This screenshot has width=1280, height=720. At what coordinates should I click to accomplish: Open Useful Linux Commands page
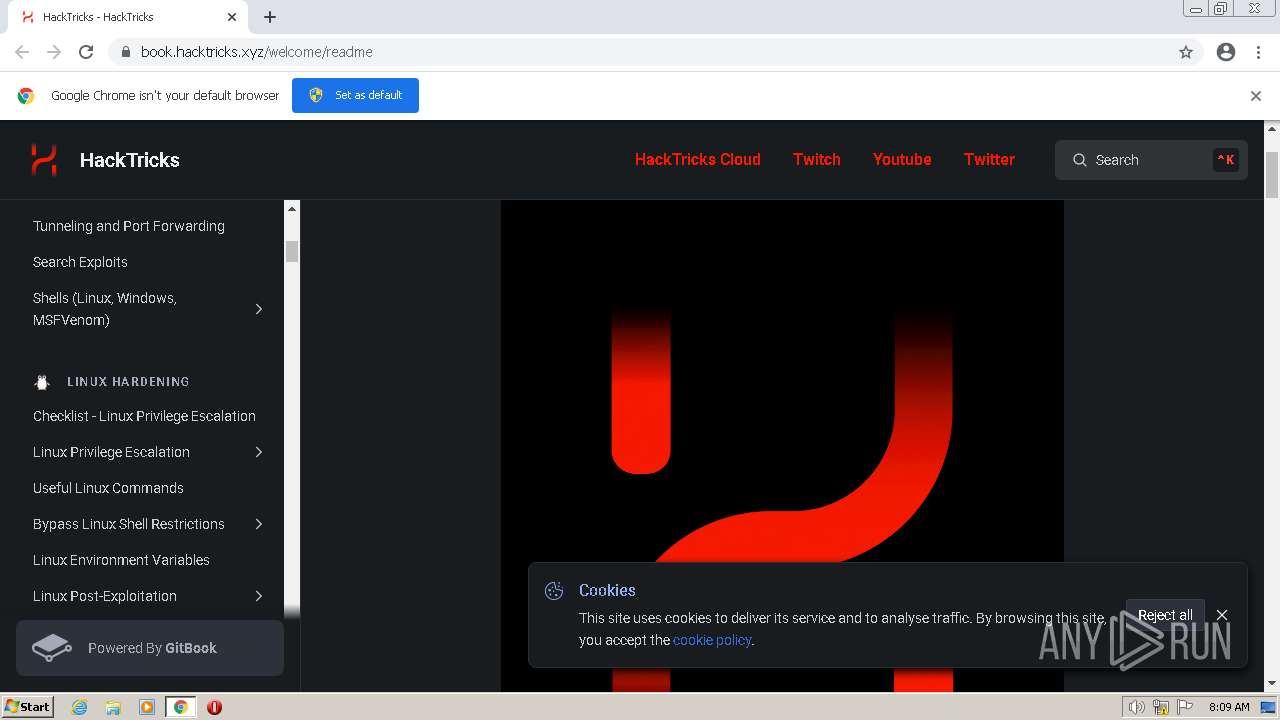point(108,488)
